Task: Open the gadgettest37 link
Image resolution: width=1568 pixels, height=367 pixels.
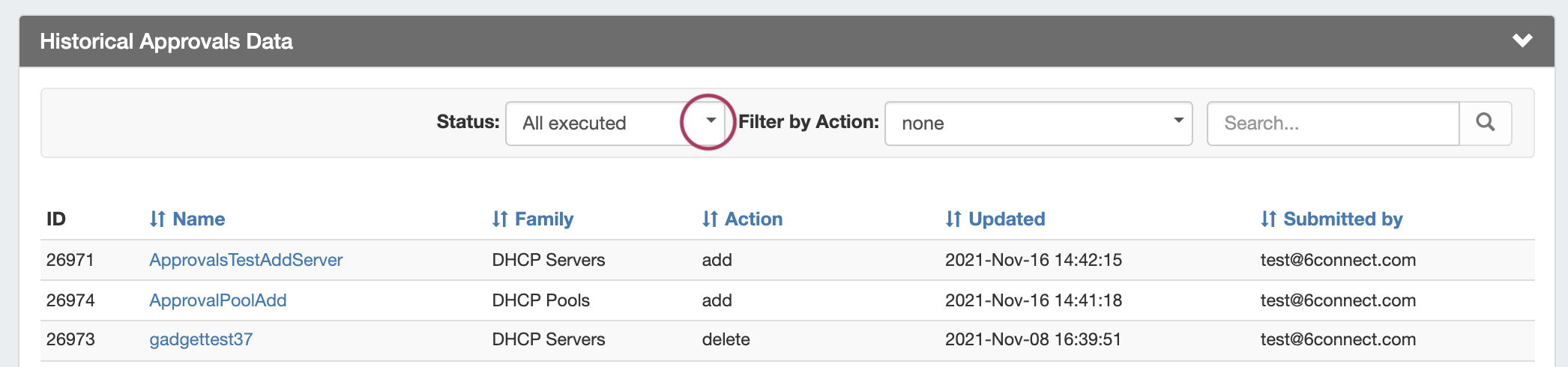Action: 201,339
